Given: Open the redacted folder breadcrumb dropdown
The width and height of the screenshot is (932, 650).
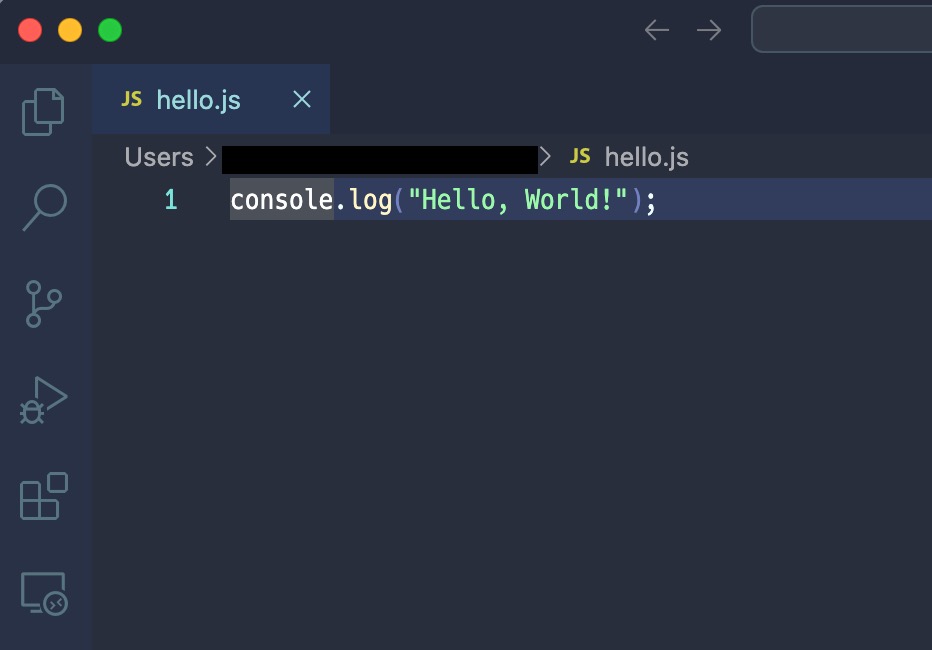Looking at the screenshot, I should pyautogui.click(x=380, y=157).
